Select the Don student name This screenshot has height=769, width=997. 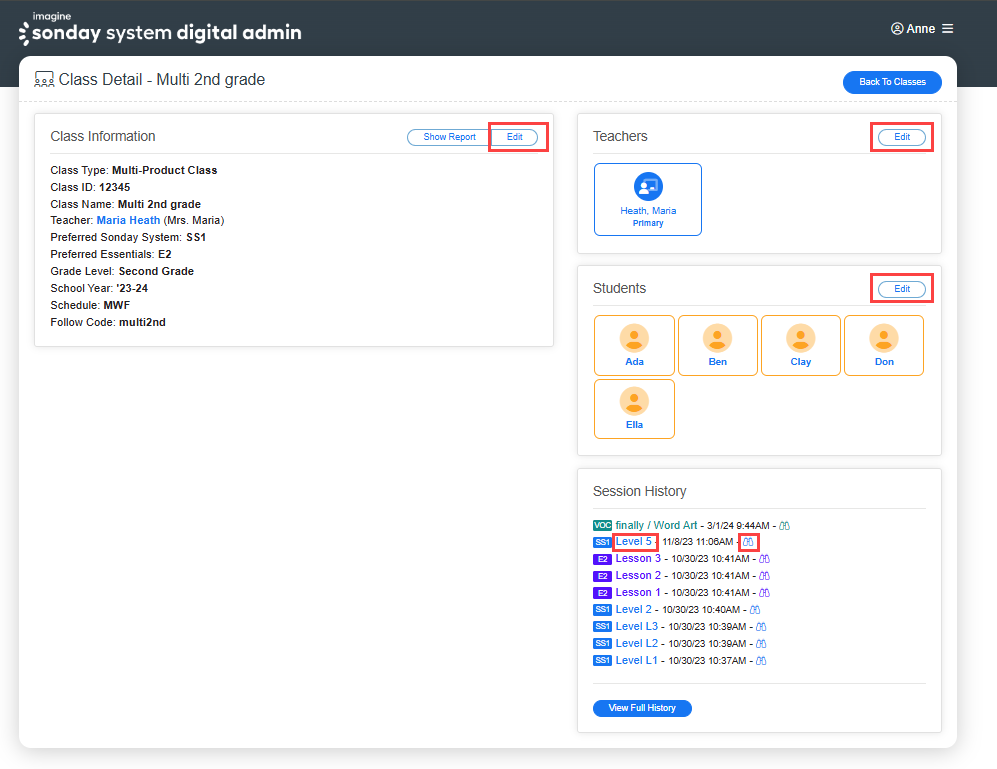click(884, 362)
